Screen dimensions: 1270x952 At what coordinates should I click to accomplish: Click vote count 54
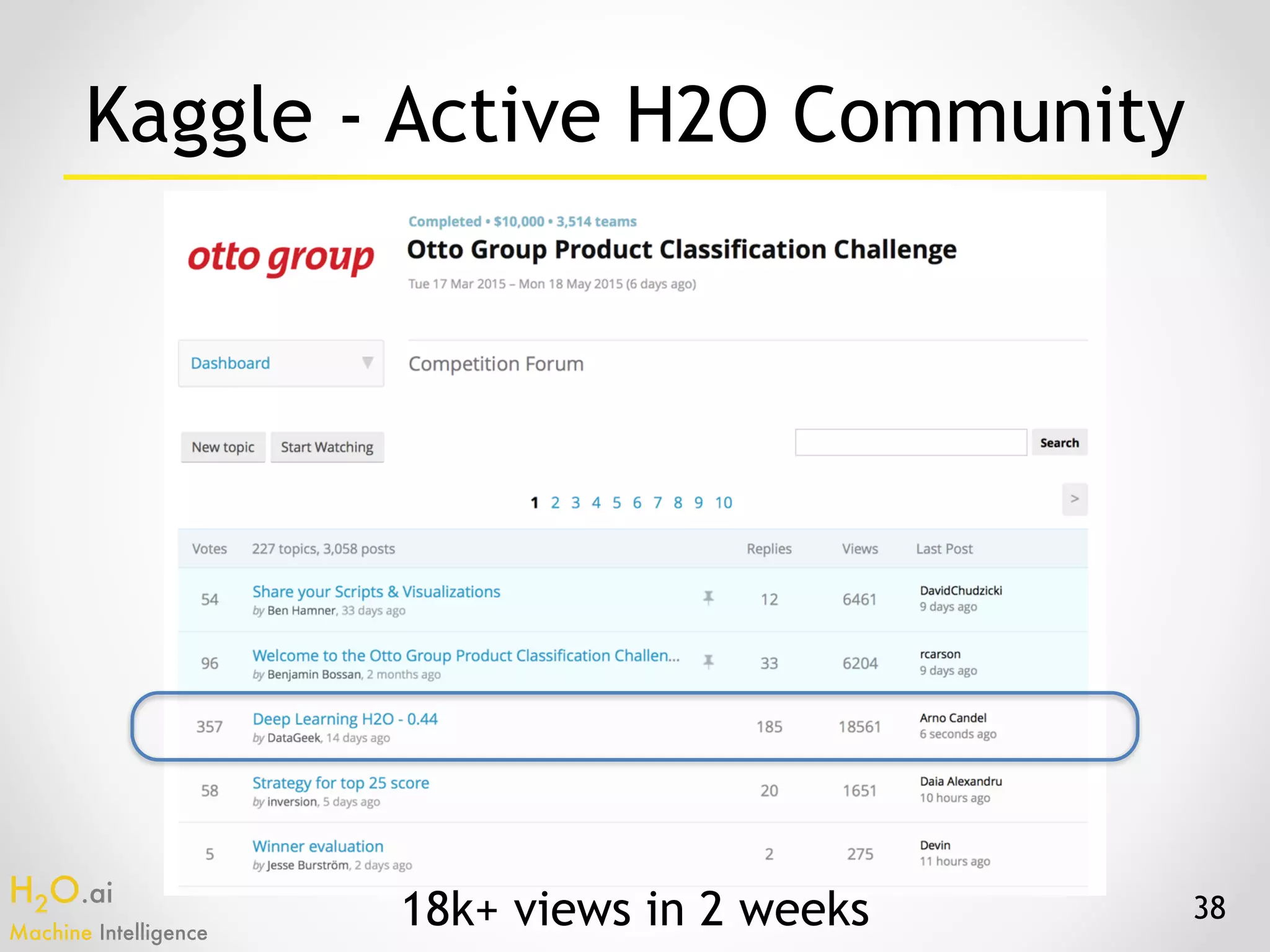(x=210, y=600)
